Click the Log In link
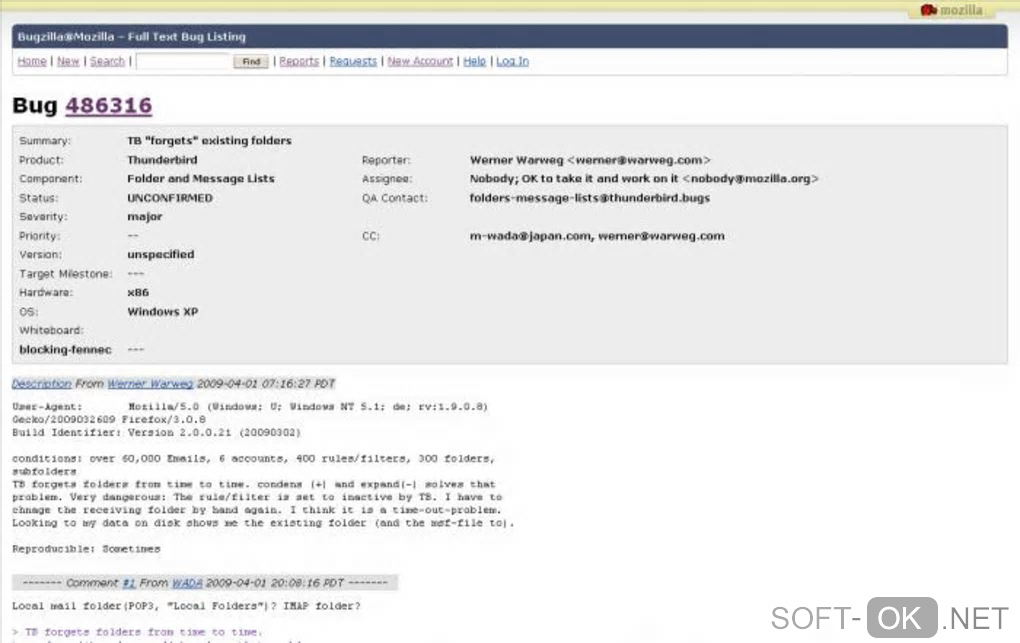Screen dimensions: 1020x643 pos(513,61)
